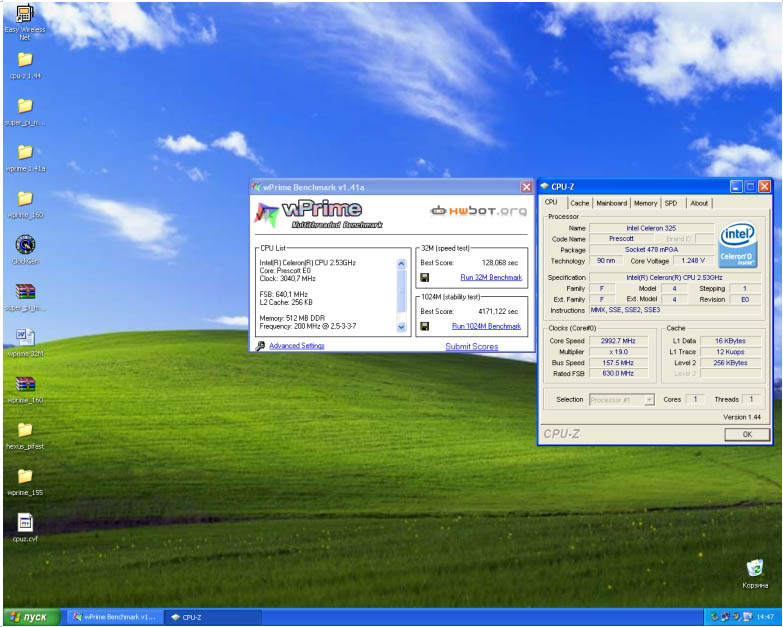Click the wrench icon beside Advanced Settings

point(260,346)
